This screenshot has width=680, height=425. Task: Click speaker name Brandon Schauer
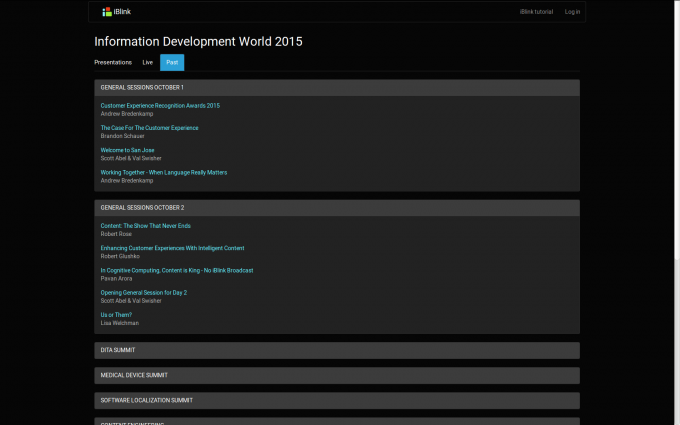point(122,136)
